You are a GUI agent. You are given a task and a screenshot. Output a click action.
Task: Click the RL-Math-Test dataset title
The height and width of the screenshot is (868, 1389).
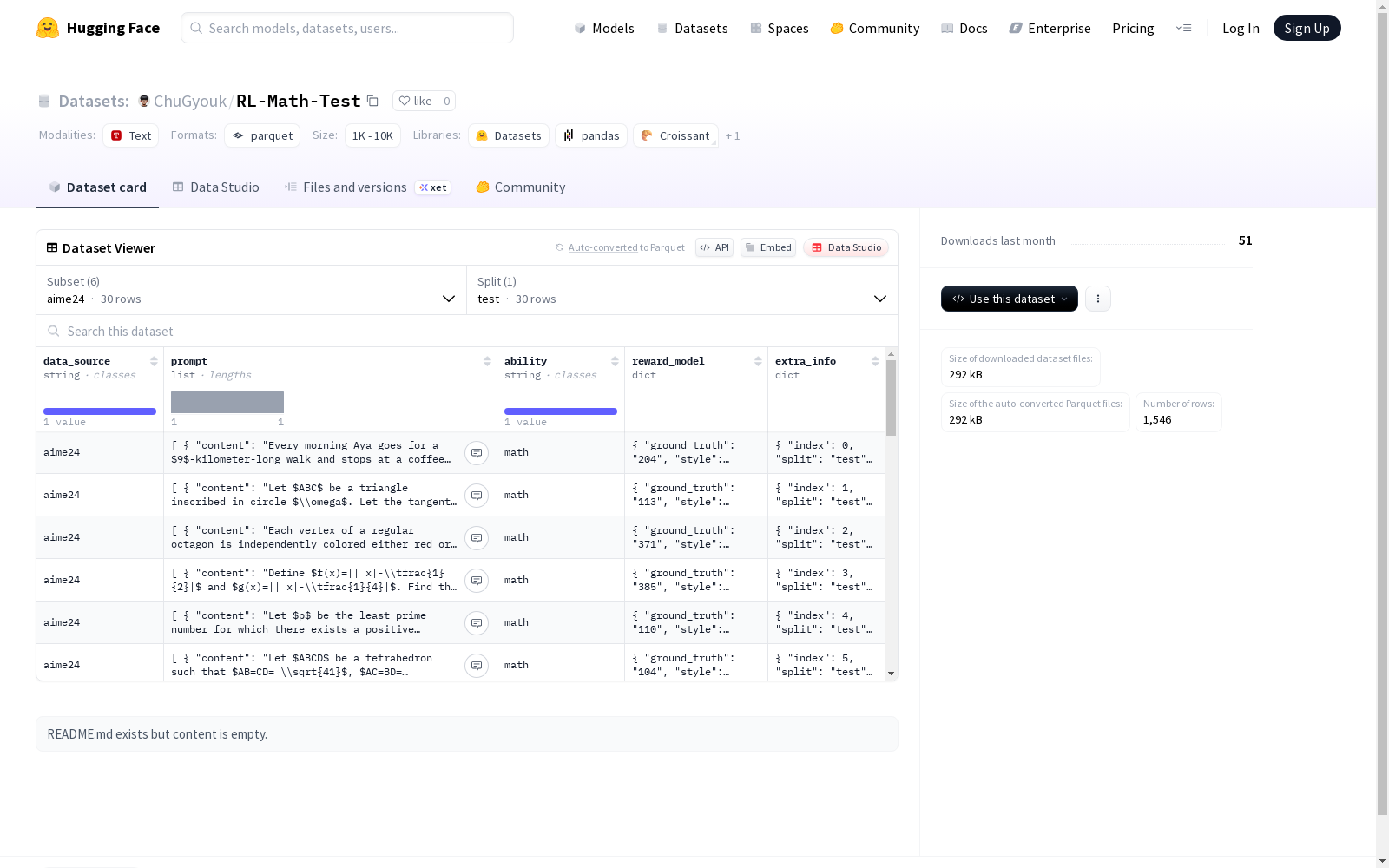pyautogui.click(x=298, y=101)
